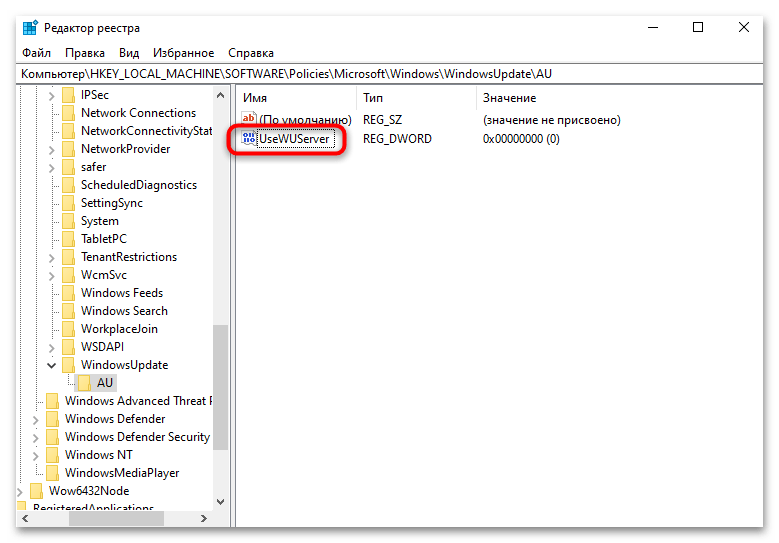Screen dimensions: 779x543
Task: Click the IPSec folder icon
Action: point(69,95)
